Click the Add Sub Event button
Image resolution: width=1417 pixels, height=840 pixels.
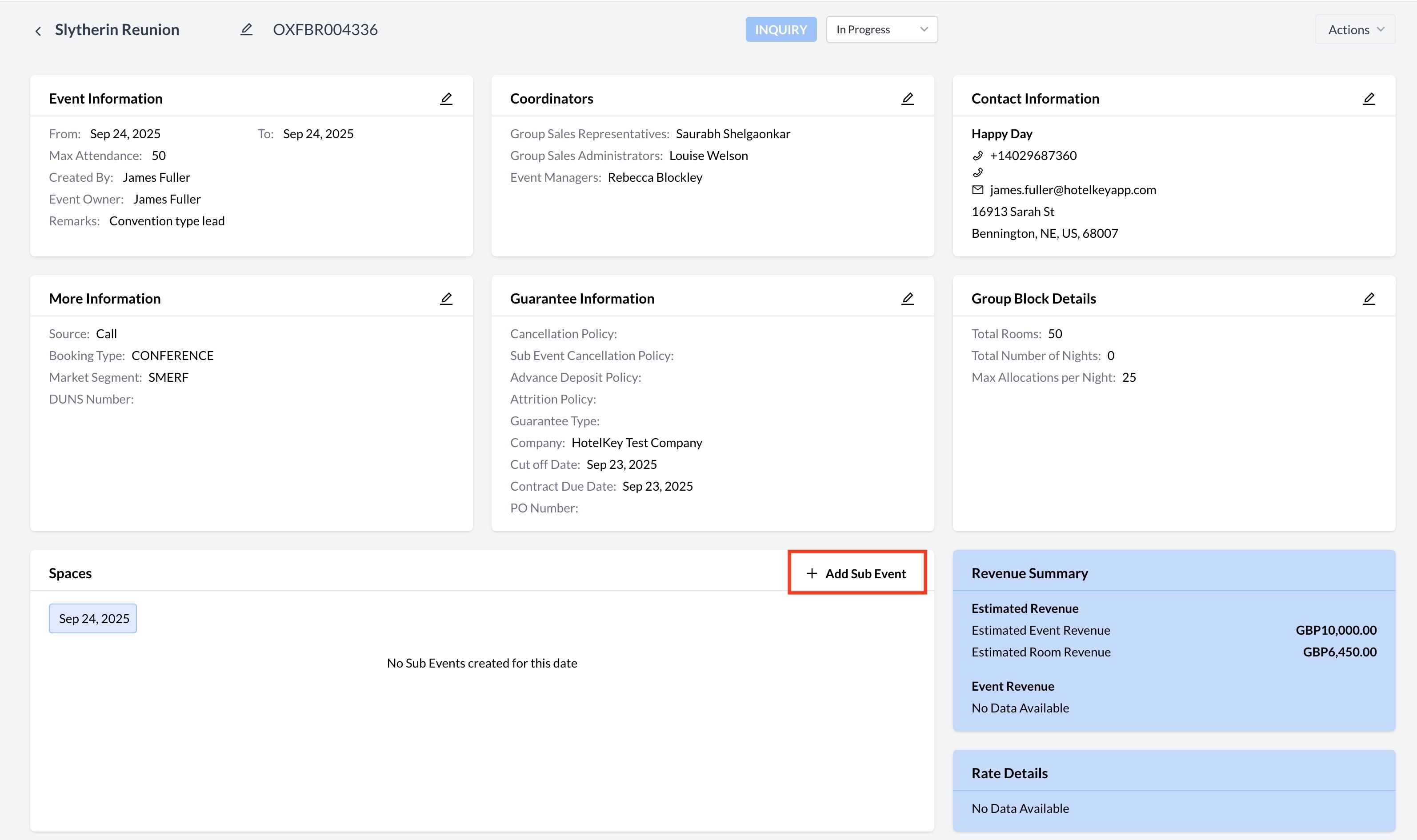pos(857,573)
